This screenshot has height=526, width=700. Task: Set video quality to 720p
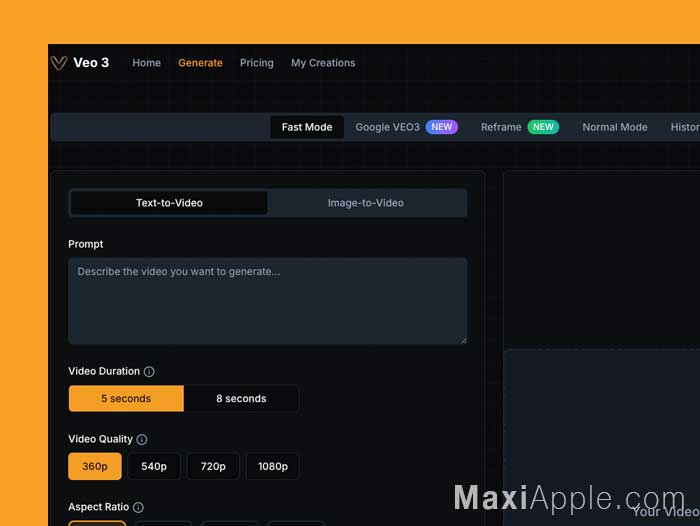tap(213, 466)
